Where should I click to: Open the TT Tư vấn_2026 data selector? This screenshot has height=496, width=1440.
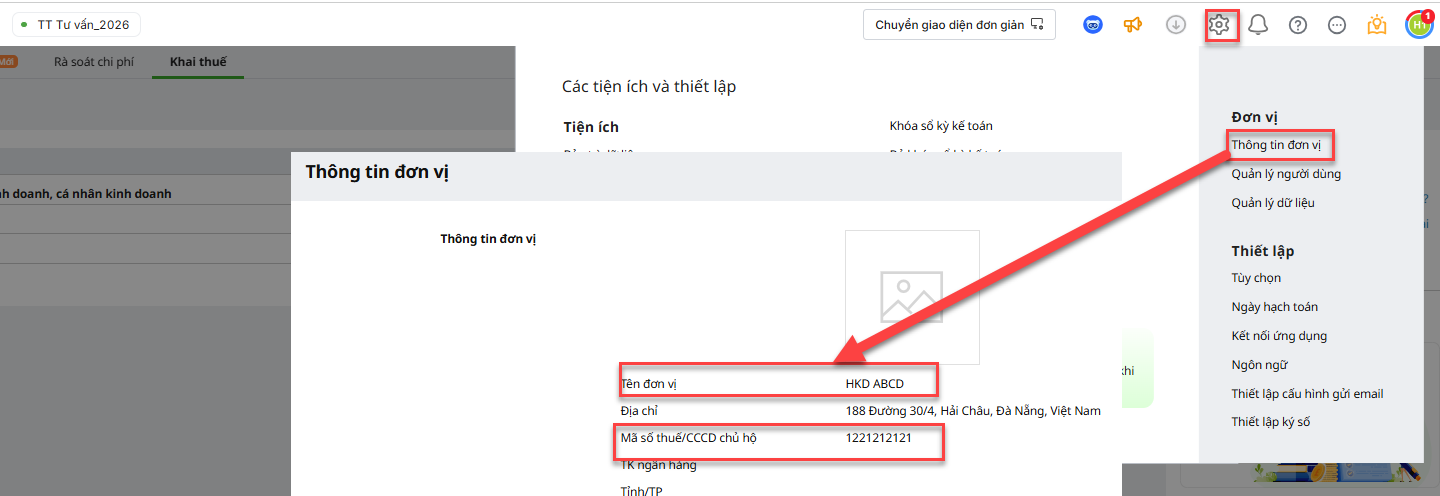click(x=75, y=25)
